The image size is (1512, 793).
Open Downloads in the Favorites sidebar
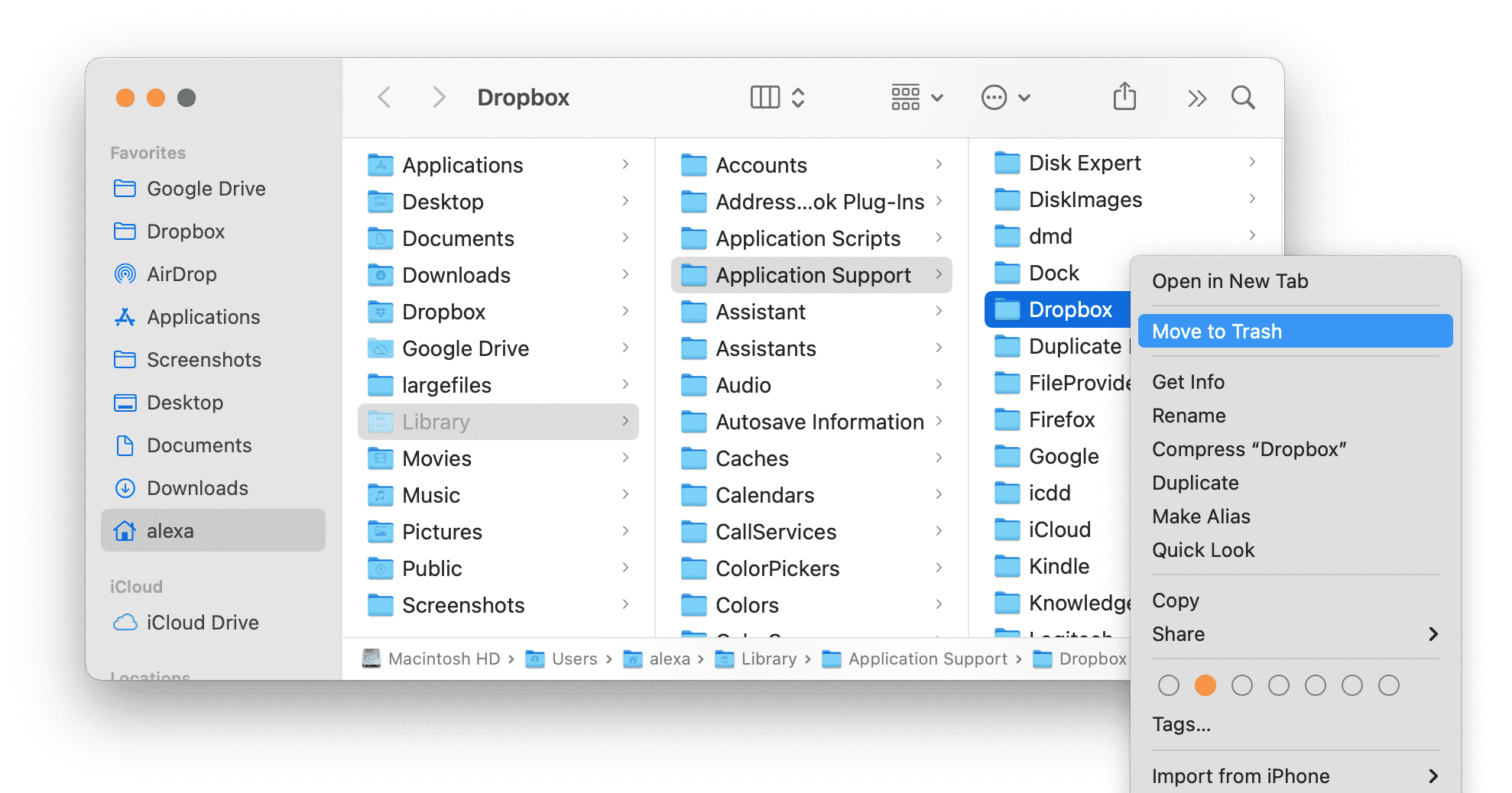(x=213, y=488)
